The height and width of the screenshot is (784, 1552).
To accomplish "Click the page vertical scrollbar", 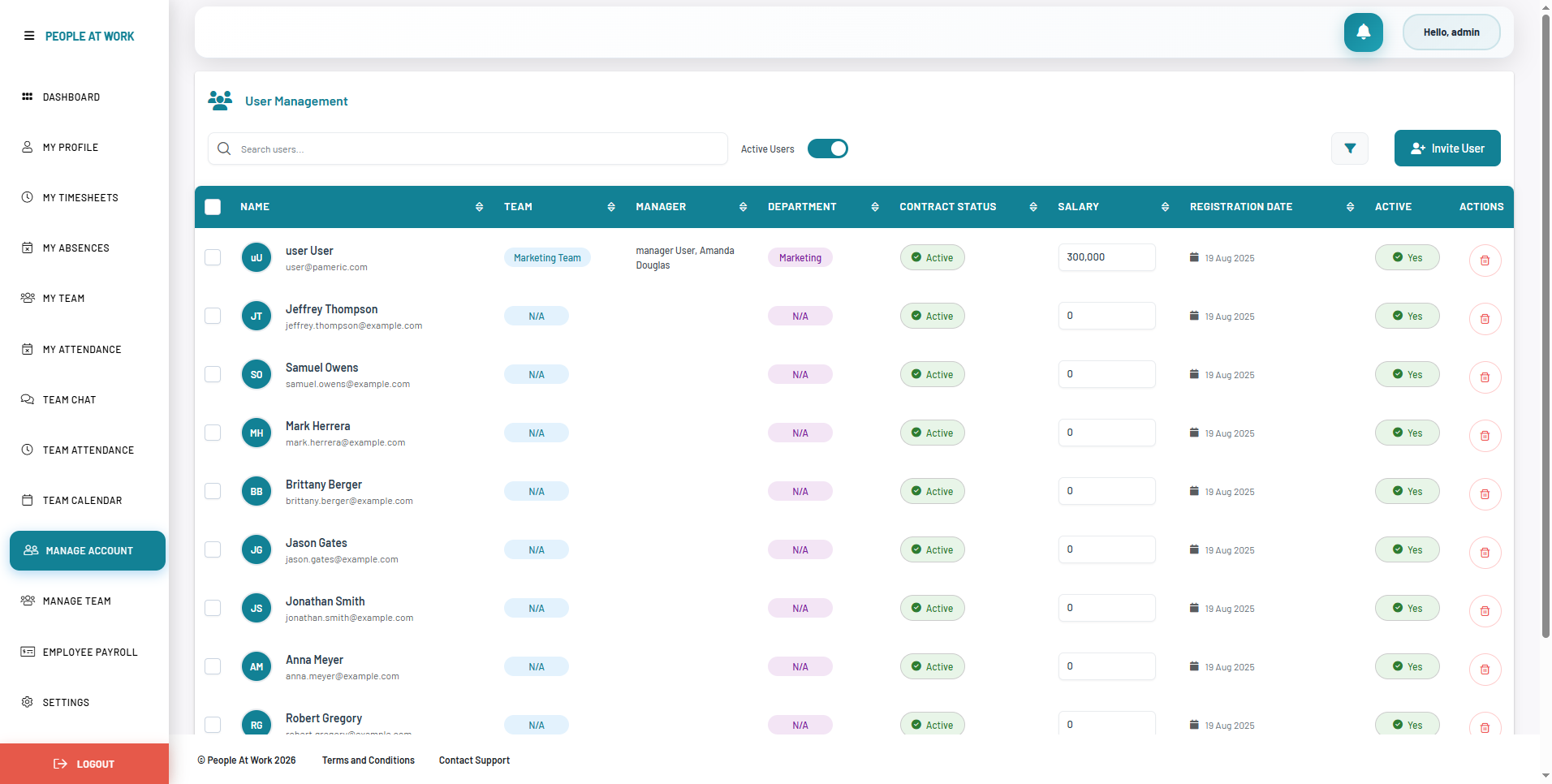I will pos(1546,325).
